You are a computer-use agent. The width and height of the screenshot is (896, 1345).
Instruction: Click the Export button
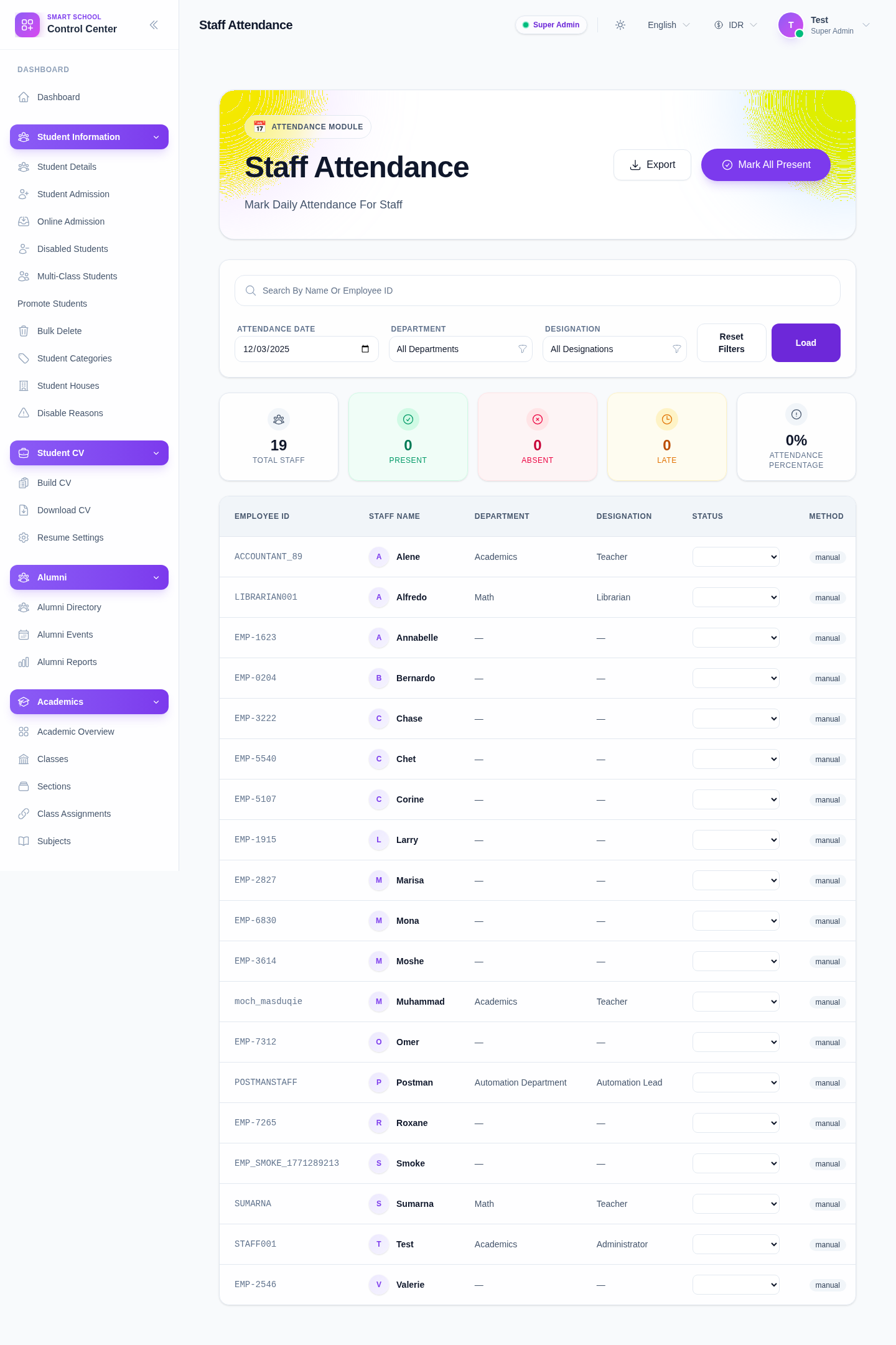(652, 165)
